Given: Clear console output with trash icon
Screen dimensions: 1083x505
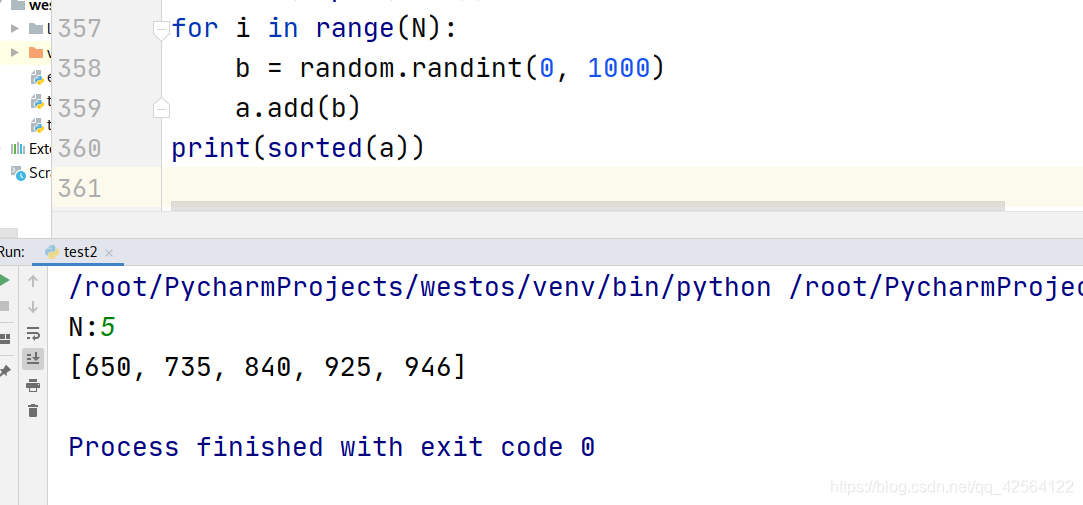Looking at the screenshot, I should point(32,411).
